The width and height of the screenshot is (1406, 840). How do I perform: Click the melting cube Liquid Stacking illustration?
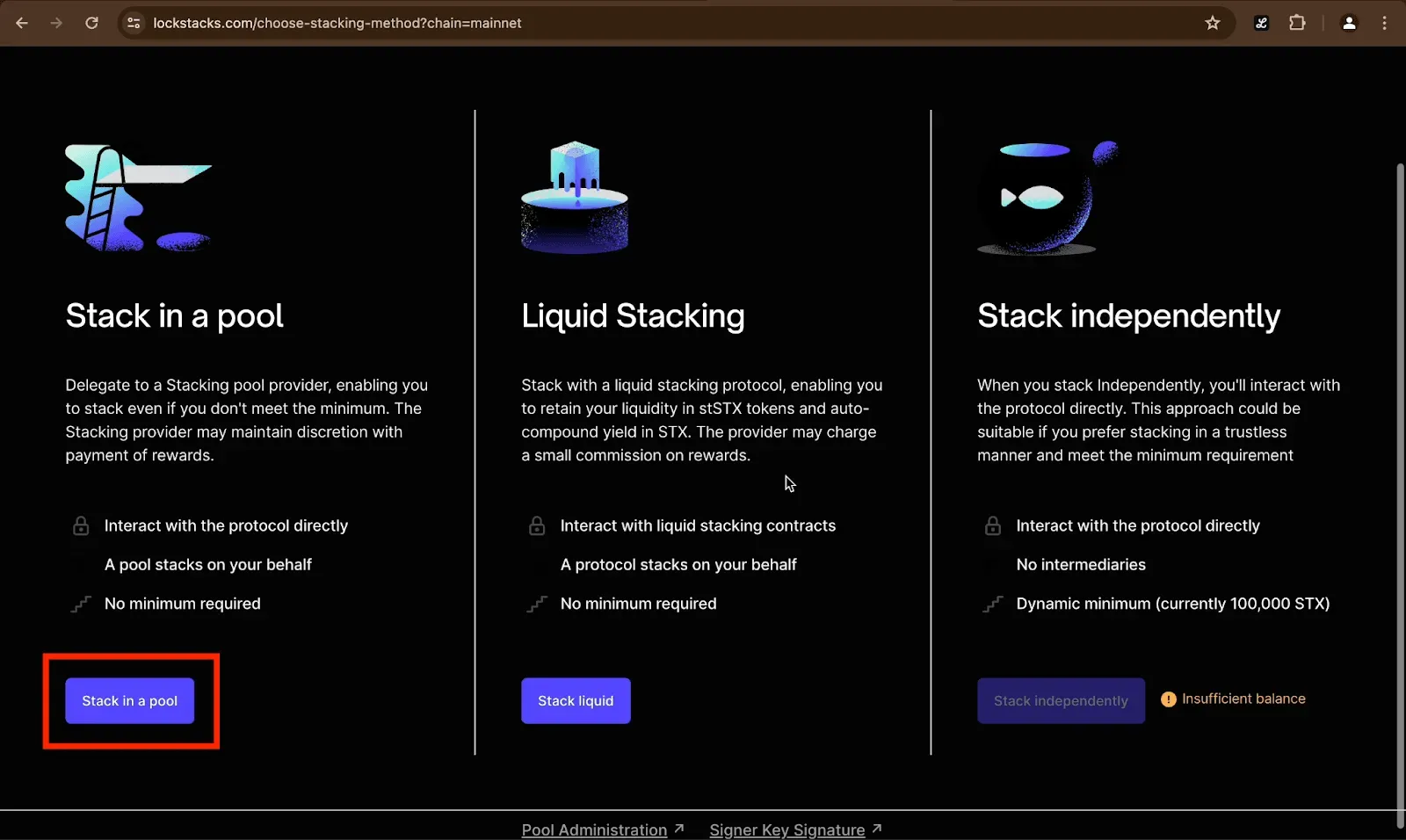(575, 198)
